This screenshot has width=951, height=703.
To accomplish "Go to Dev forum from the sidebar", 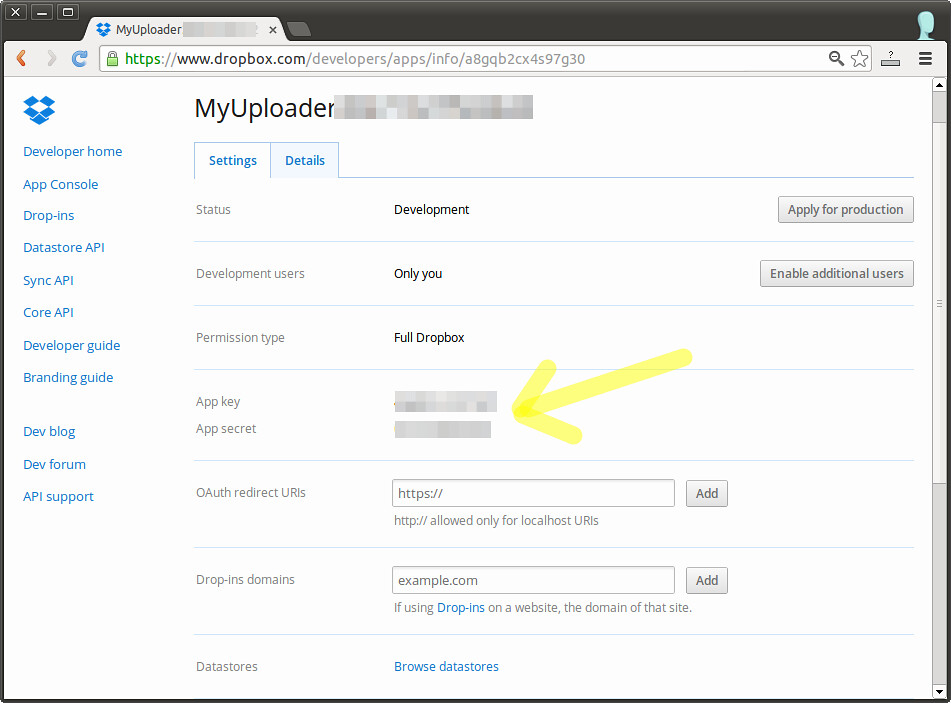I will click(x=54, y=464).
